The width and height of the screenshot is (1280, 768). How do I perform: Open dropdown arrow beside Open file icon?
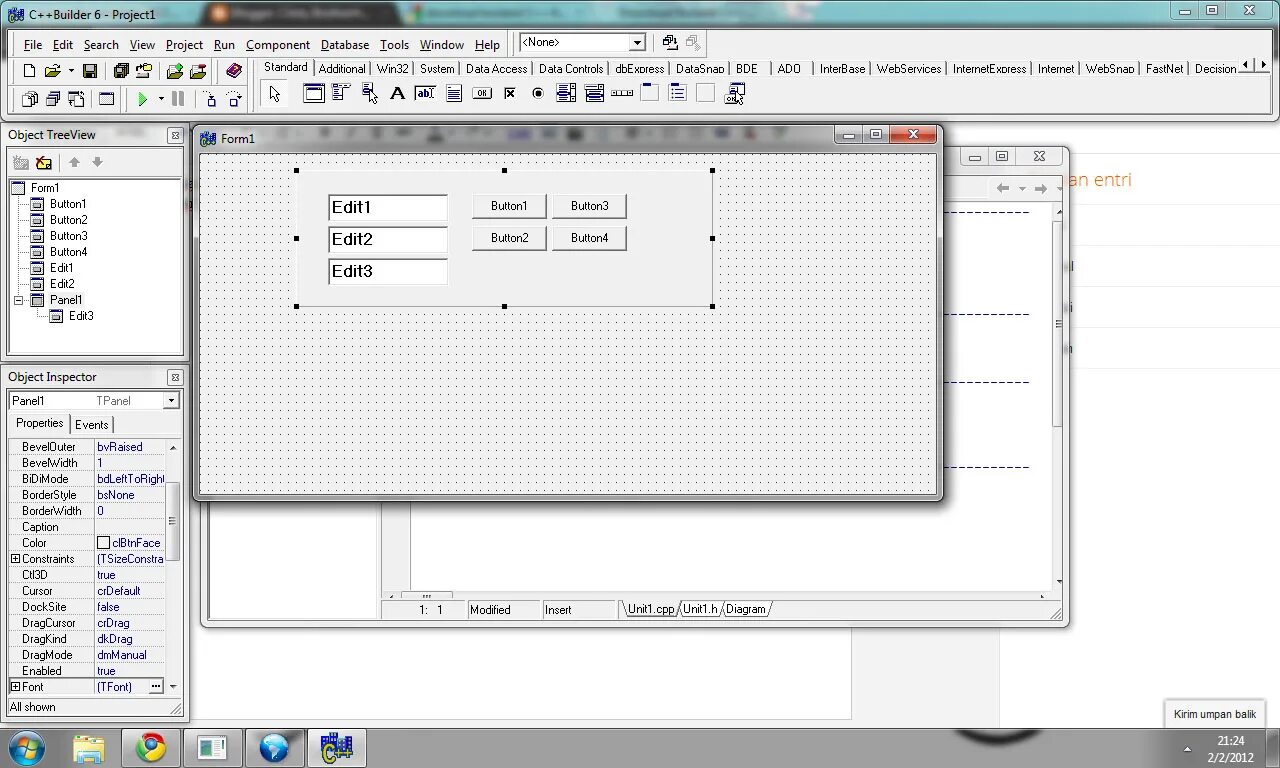[x=71, y=71]
